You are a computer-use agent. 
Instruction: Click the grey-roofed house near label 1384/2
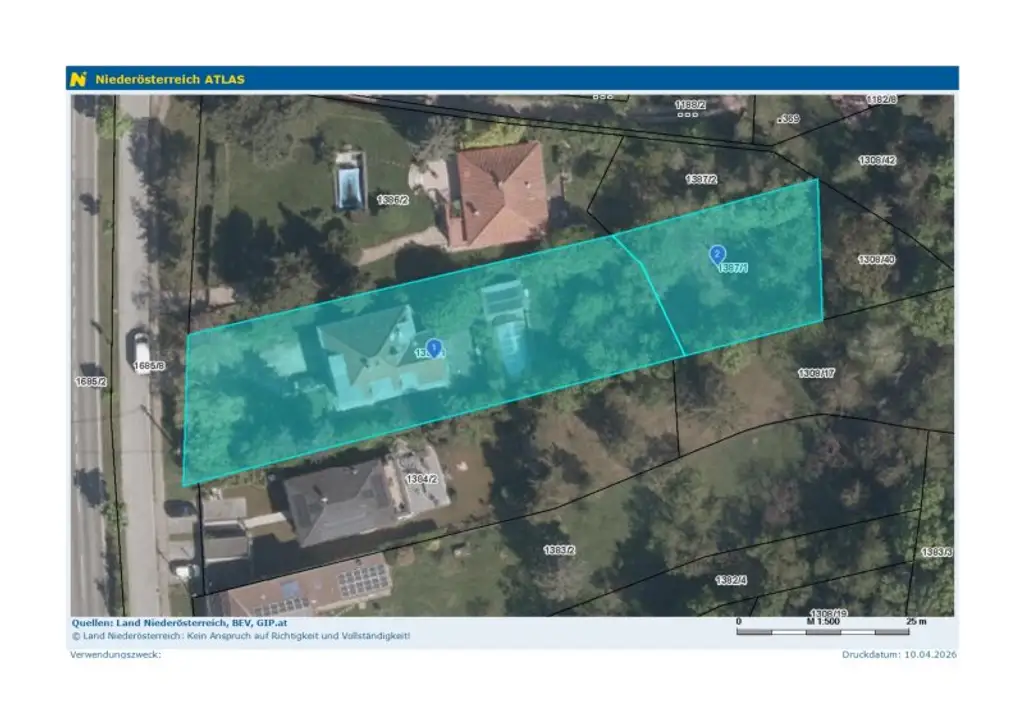click(342, 502)
